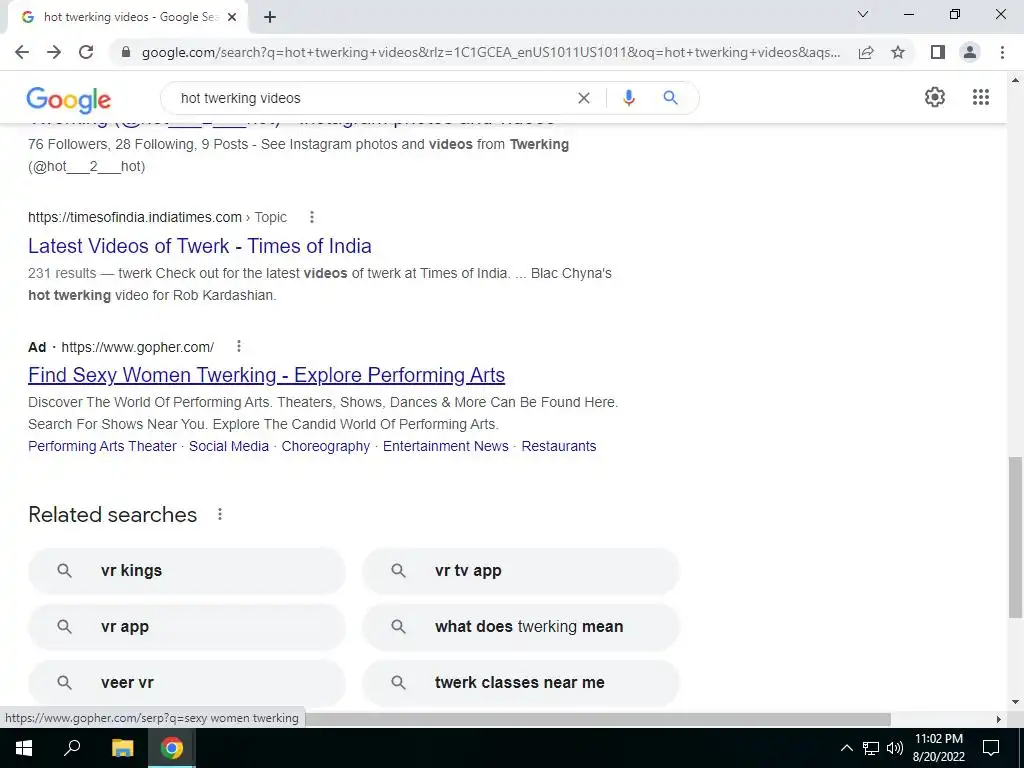1024x768 pixels.
Task: Select the Chrome taskbar icon
Action: pyautogui.click(x=172, y=748)
